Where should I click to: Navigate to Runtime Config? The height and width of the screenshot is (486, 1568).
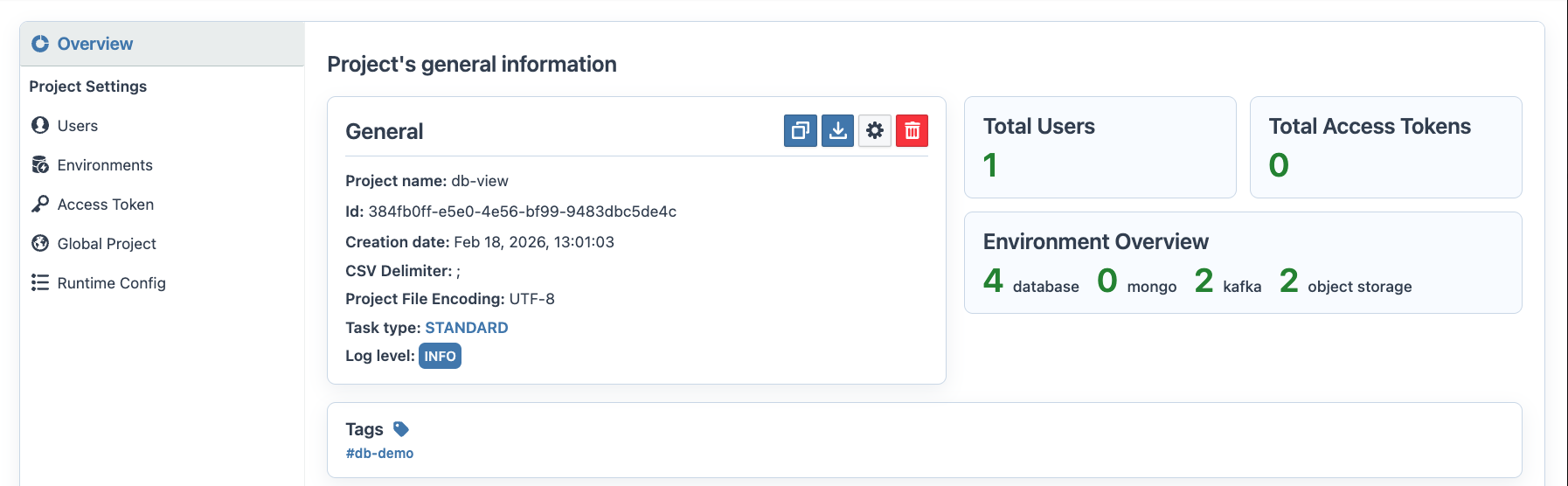162,282
